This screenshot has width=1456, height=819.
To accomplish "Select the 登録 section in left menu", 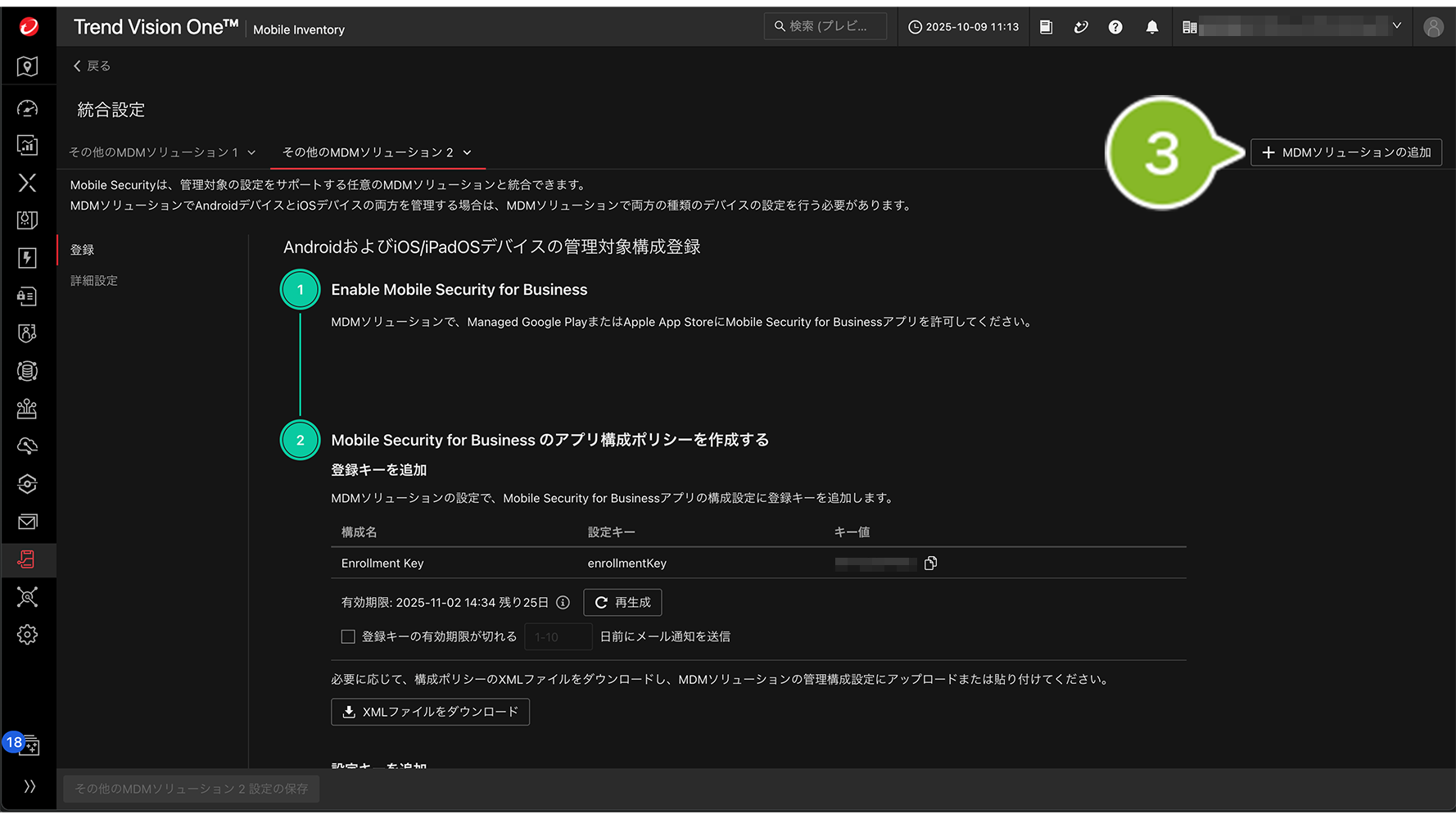I will pos(83,250).
